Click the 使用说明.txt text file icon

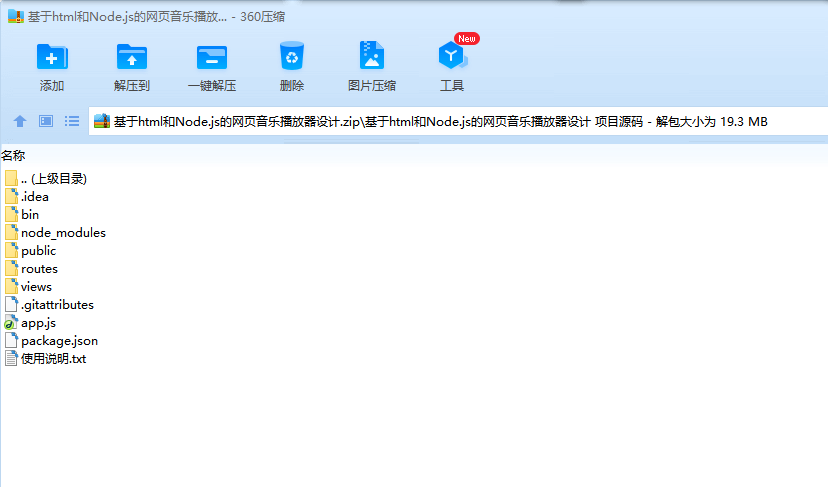coord(11,358)
